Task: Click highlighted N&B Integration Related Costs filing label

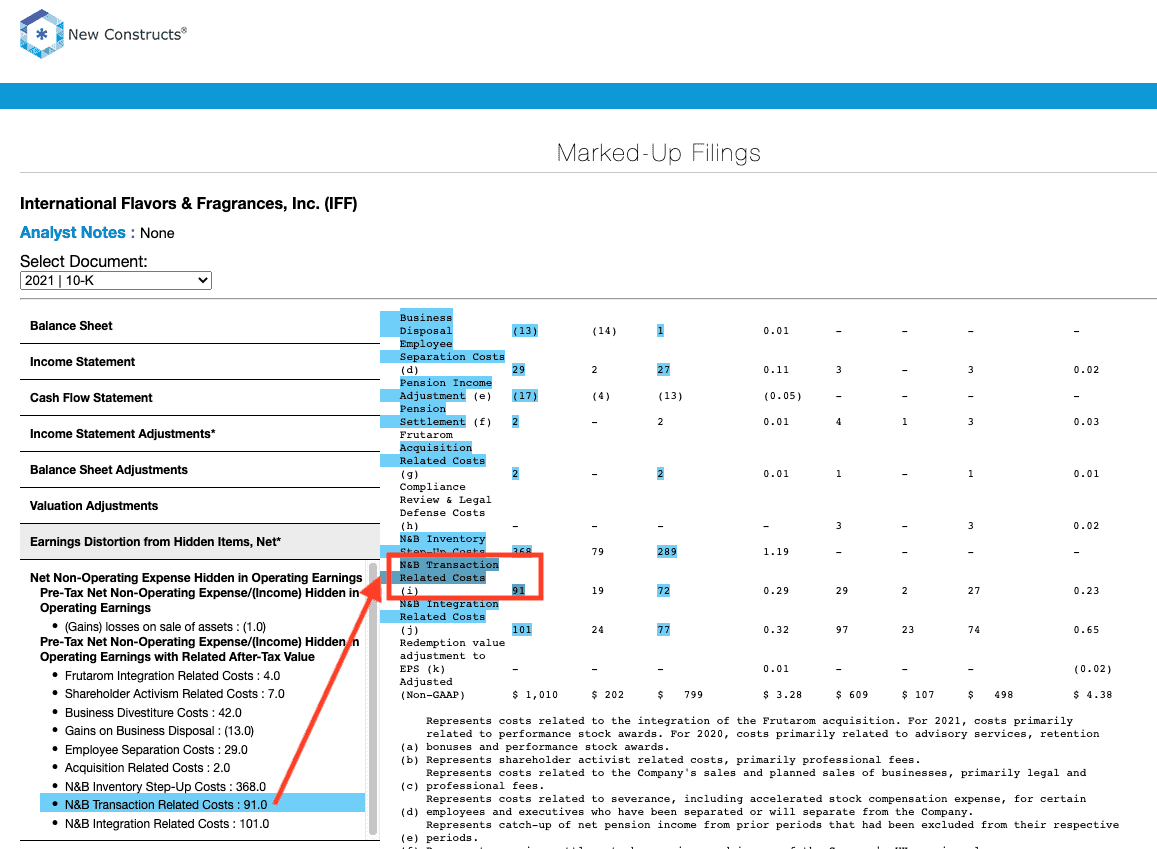Action: [x=449, y=611]
